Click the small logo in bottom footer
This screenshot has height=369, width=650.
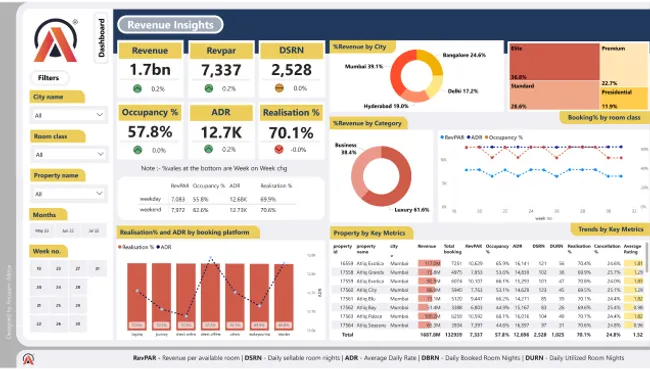pos(28,359)
